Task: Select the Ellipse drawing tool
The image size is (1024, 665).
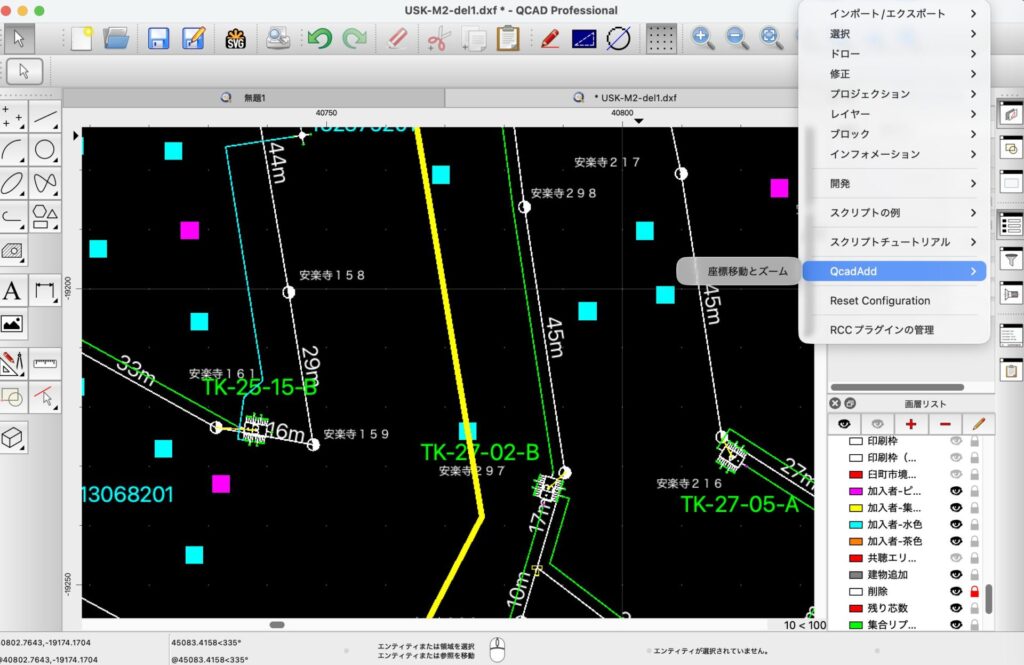Action: [x=13, y=183]
